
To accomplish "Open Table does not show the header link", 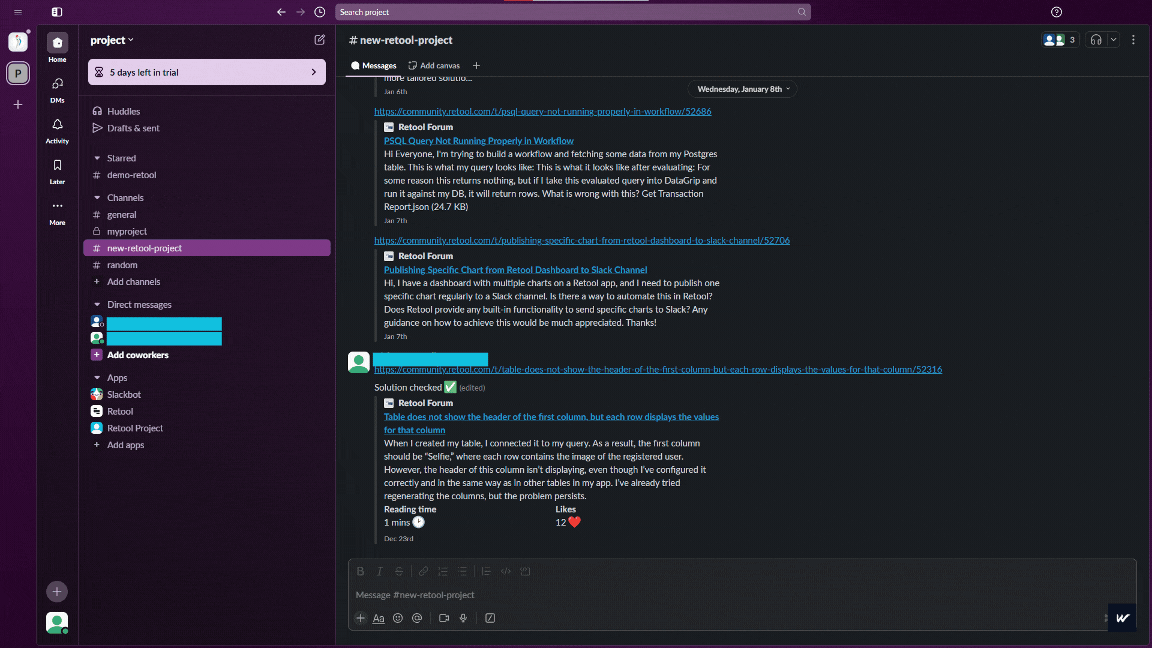I will (x=551, y=423).
